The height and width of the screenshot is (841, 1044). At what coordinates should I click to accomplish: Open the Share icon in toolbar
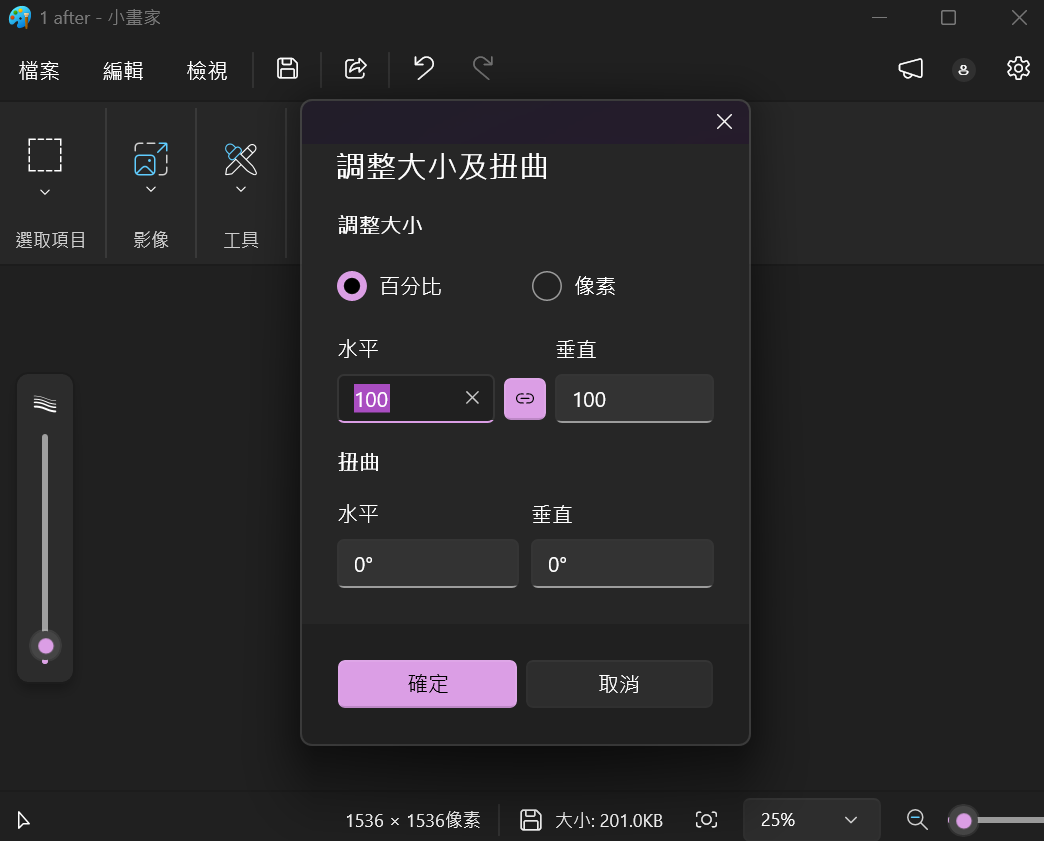pyautogui.click(x=356, y=69)
